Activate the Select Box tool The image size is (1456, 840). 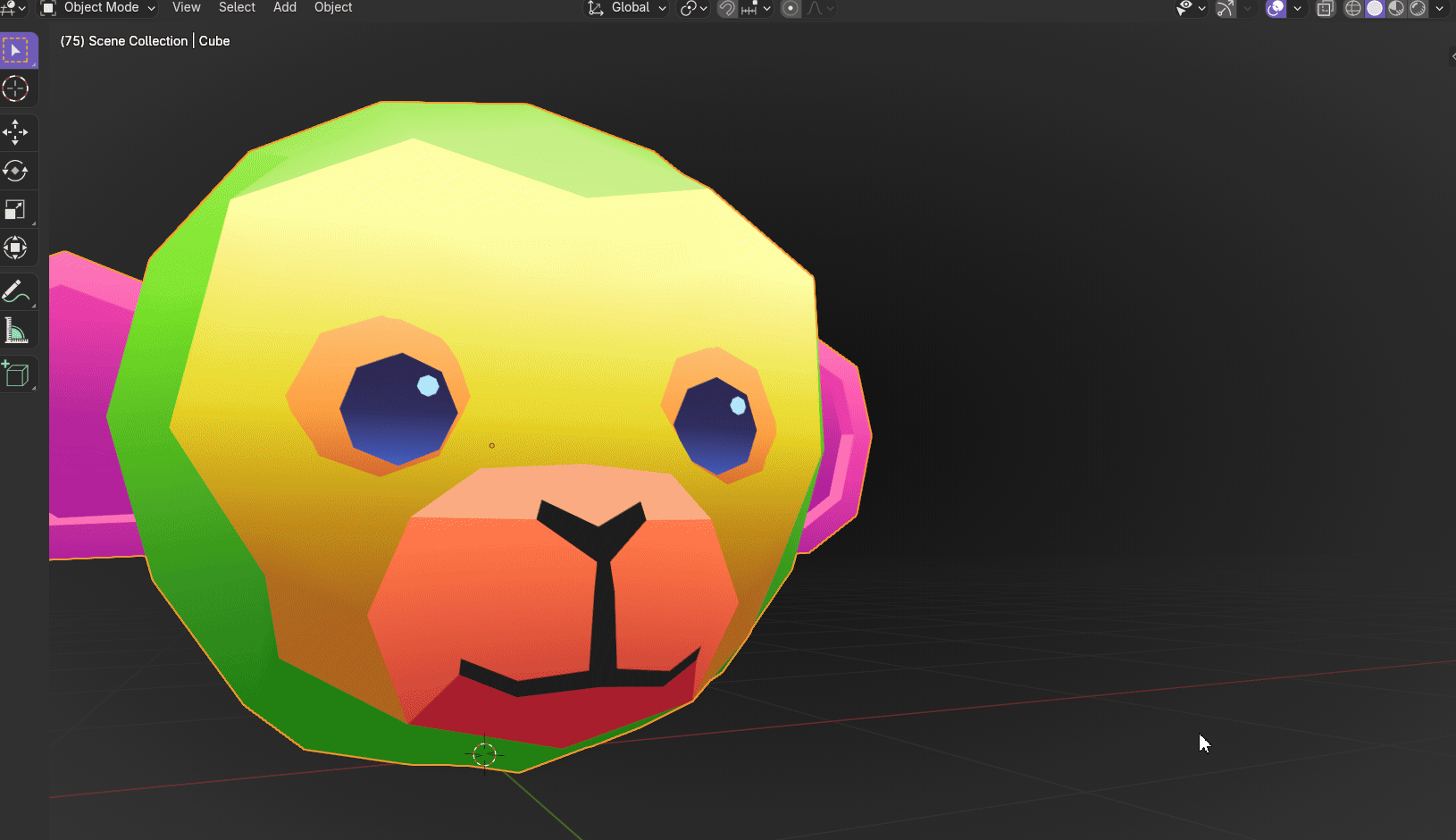point(15,50)
